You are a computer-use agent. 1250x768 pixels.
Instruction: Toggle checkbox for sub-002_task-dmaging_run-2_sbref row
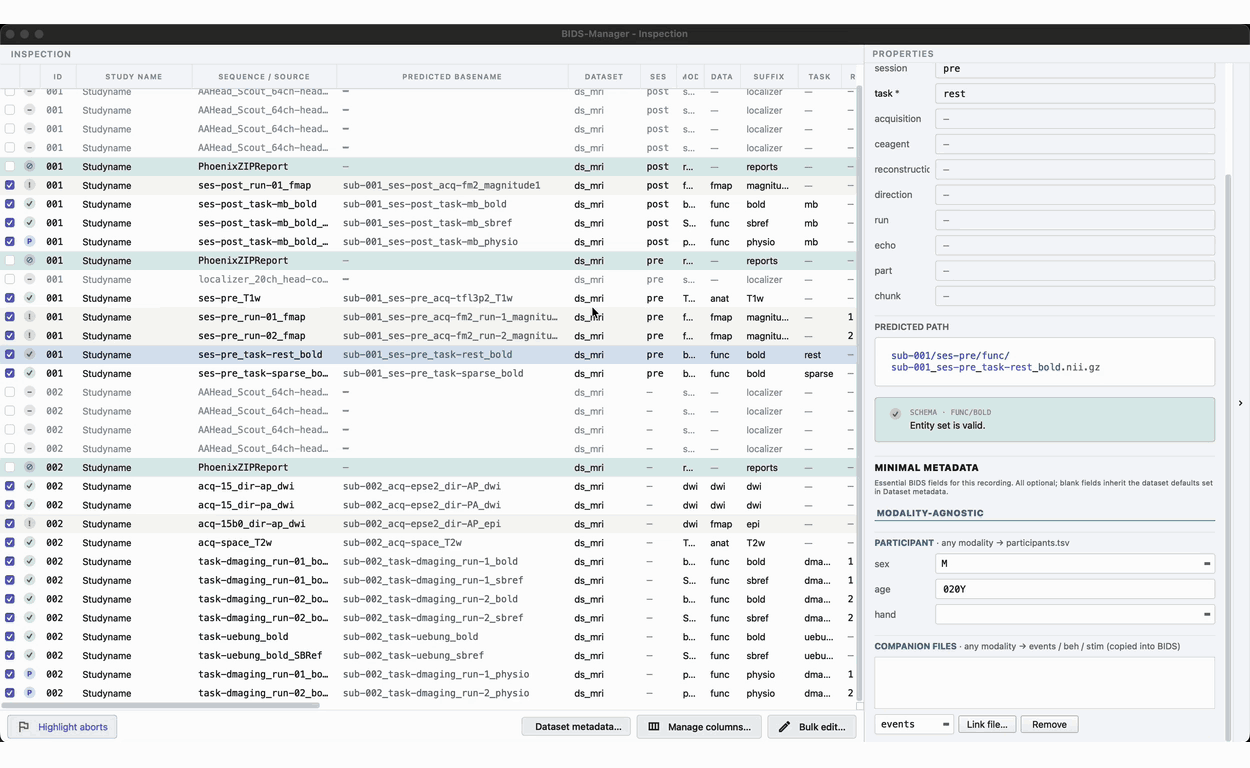tap(10, 618)
